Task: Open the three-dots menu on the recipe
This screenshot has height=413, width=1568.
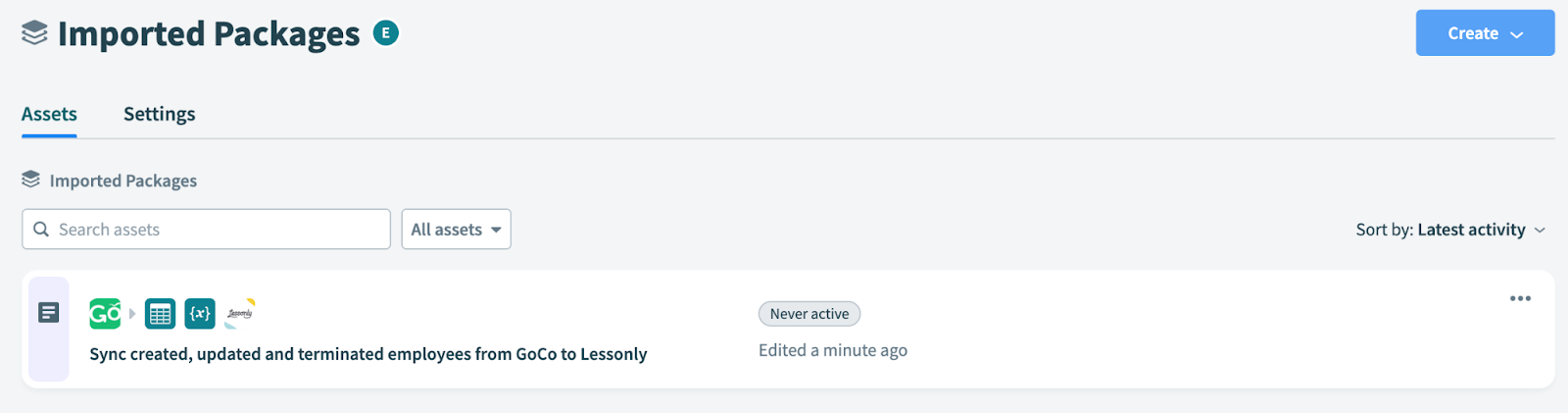Action: [1520, 299]
